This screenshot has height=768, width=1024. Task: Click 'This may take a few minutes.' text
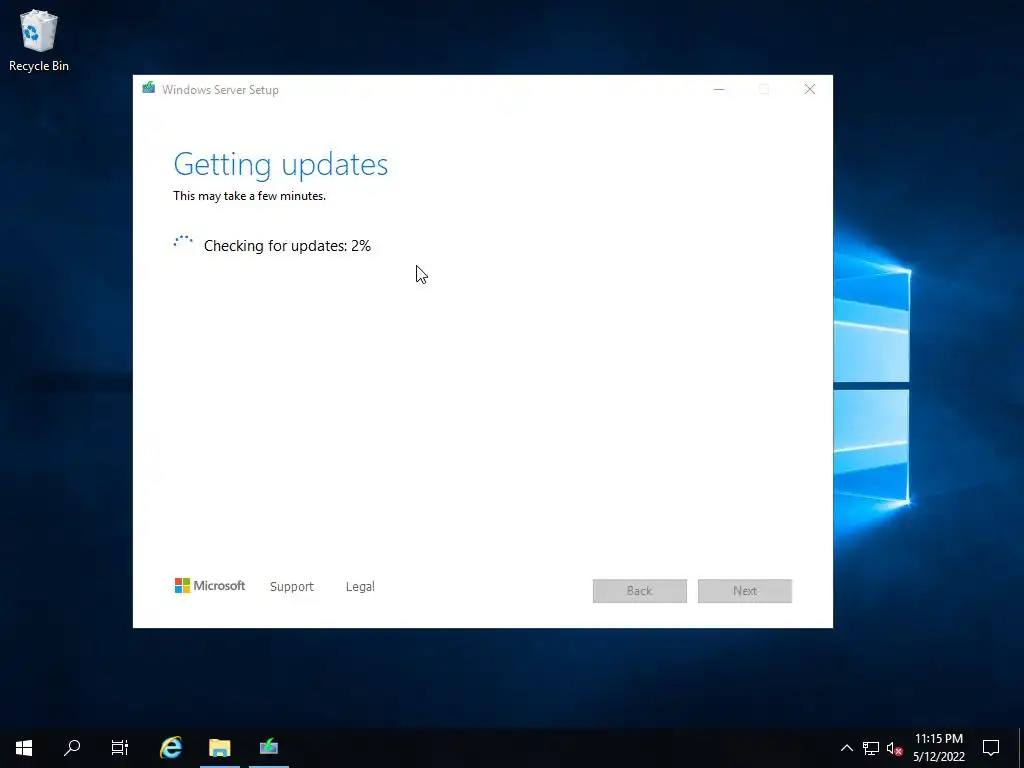click(249, 196)
